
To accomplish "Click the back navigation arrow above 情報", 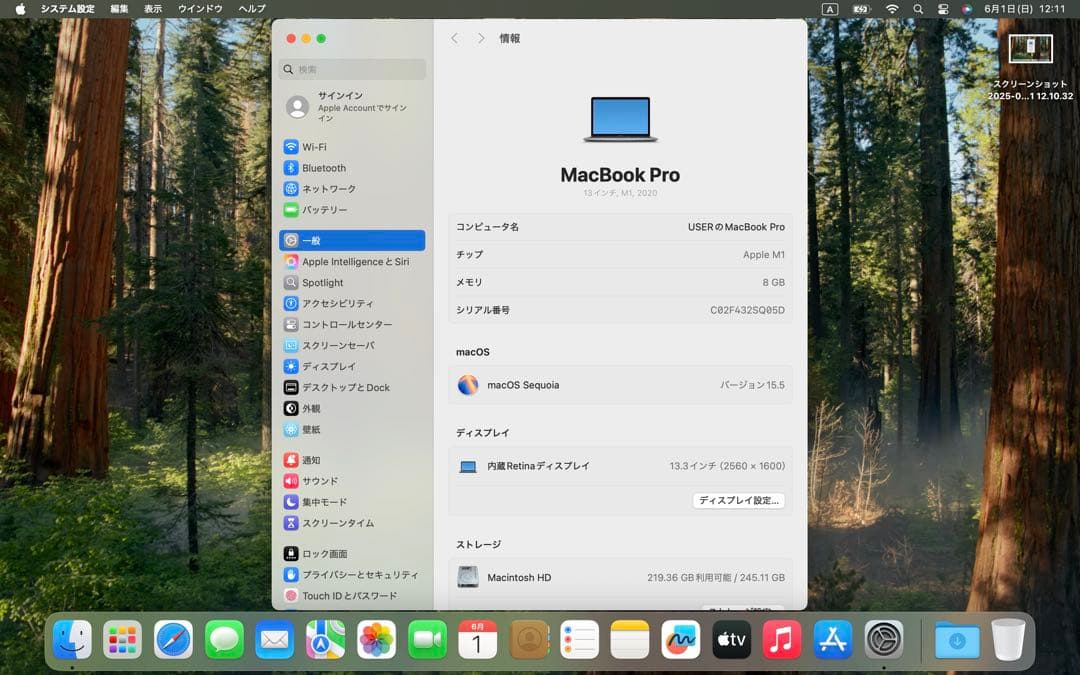I will [x=454, y=38].
